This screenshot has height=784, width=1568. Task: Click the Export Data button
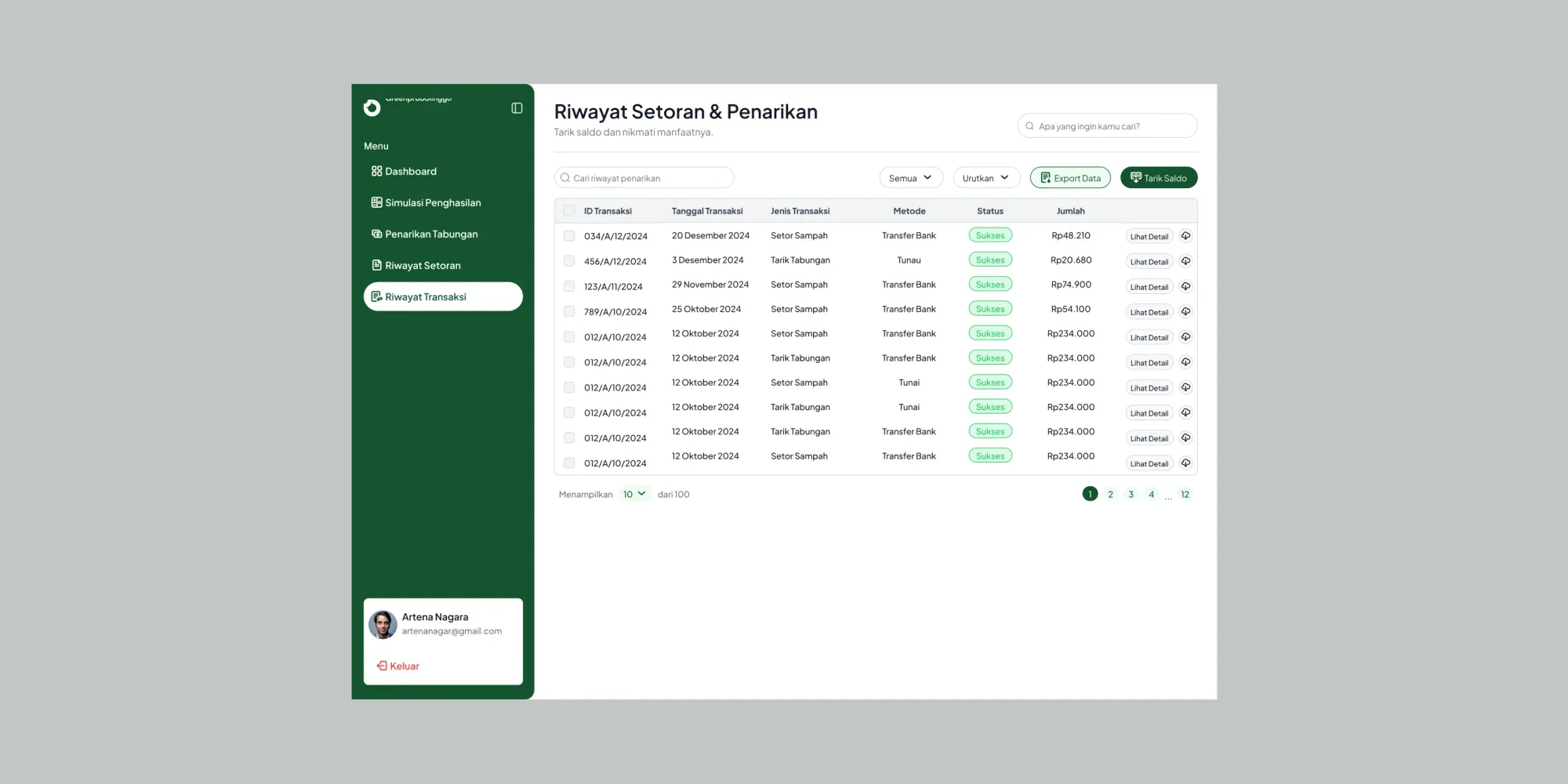[x=1070, y=178]
